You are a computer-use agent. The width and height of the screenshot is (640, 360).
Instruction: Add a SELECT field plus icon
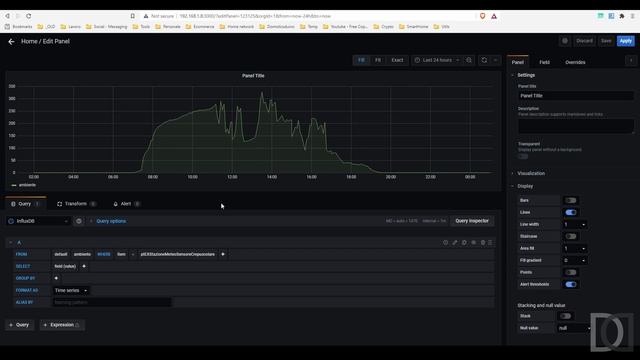[84, 266]
